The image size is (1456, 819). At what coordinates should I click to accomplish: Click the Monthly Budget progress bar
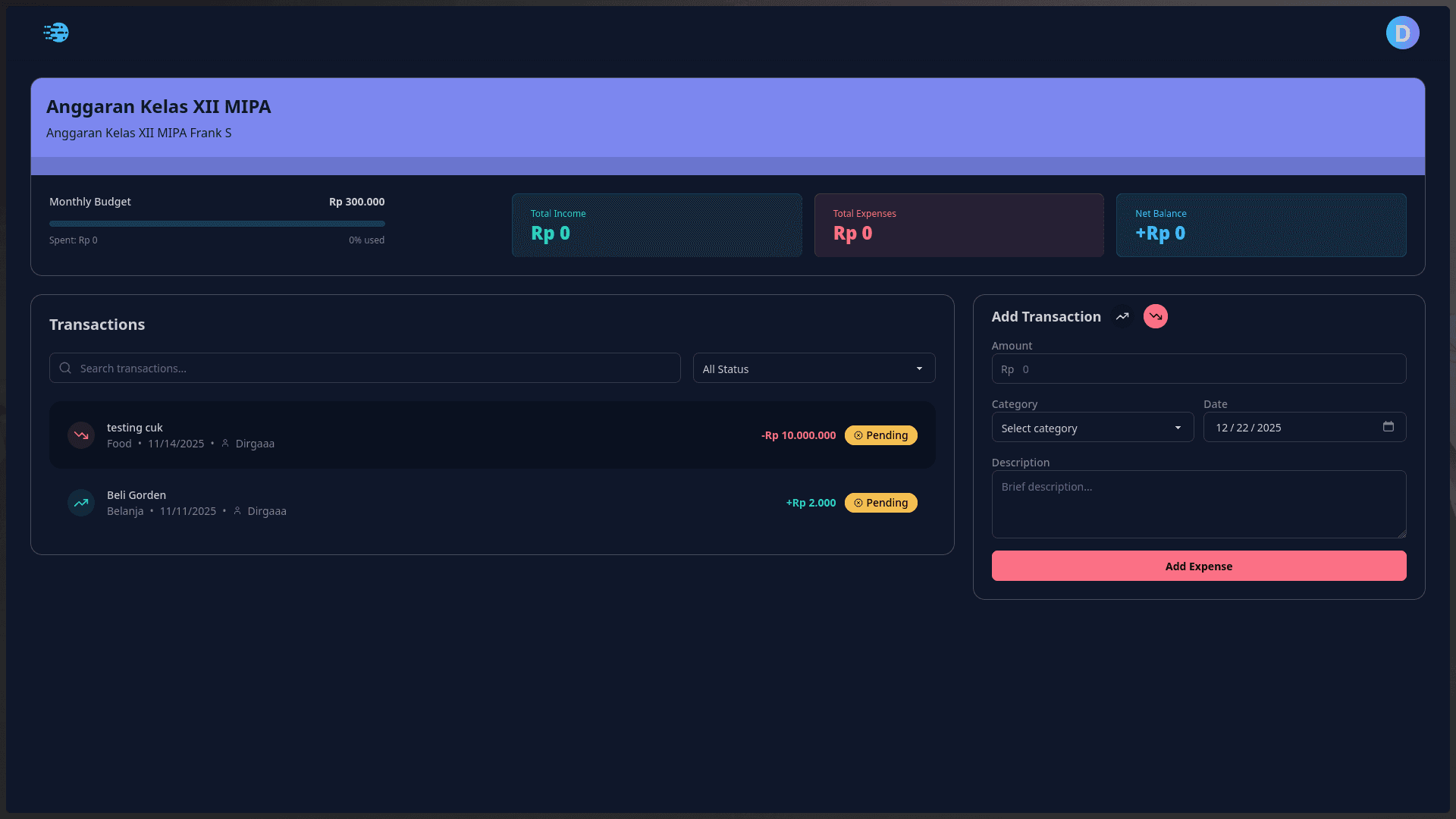click(217, 223)
